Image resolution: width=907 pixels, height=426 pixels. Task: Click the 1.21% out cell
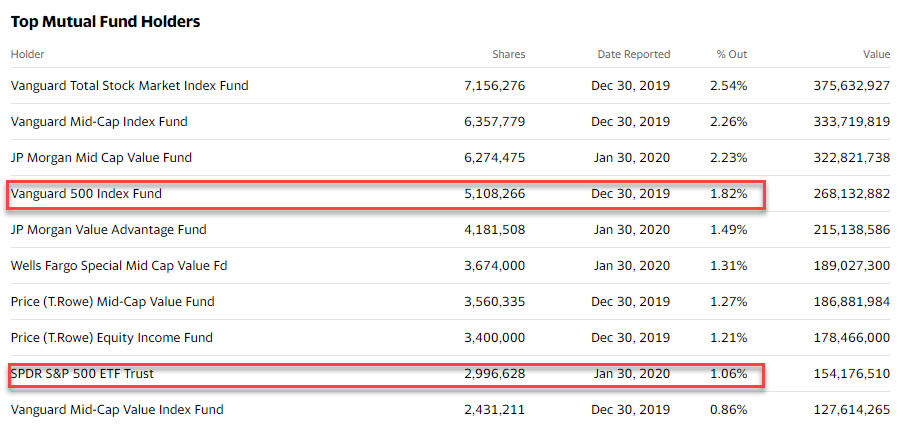click(728, 337)
